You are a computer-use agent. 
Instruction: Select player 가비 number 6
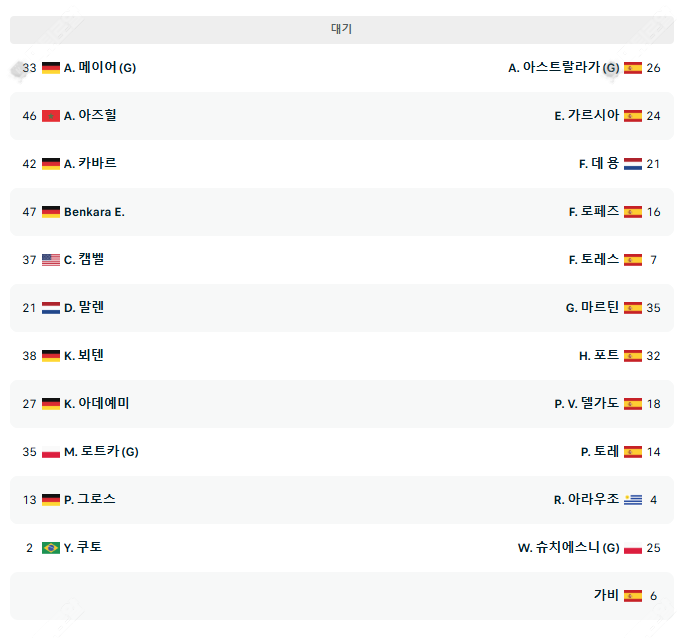tap(606, 596)
